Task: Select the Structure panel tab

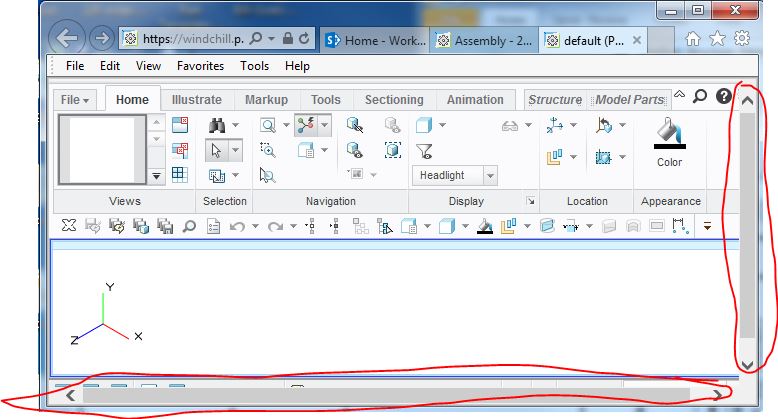Action: click(555, 100)
